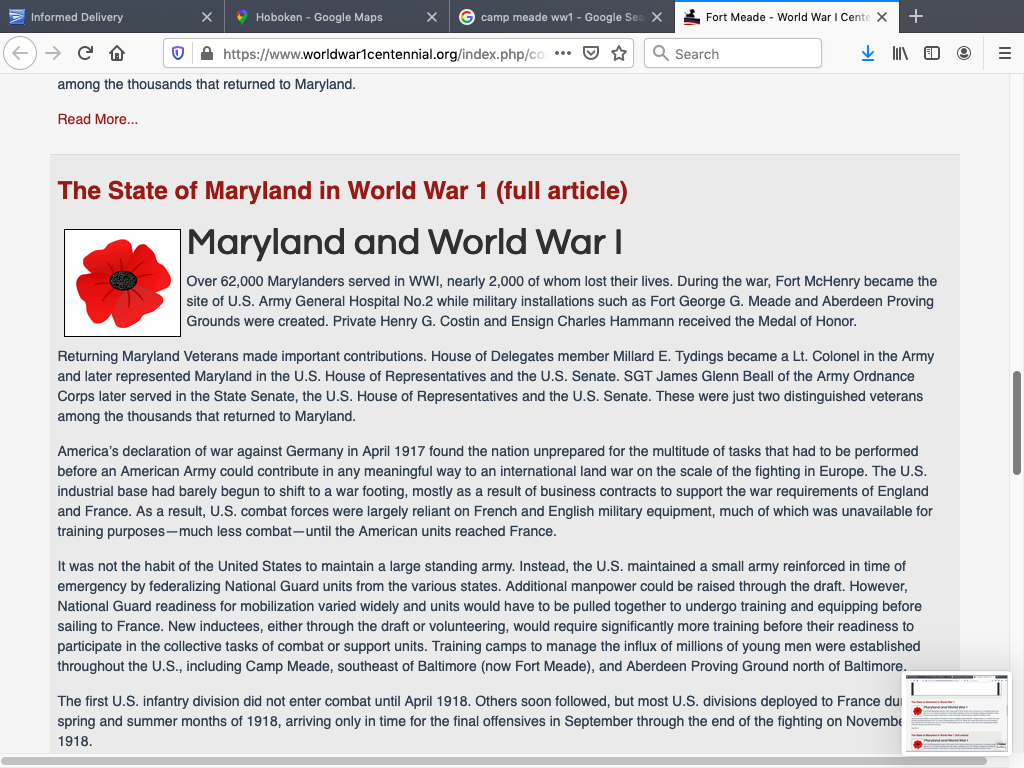1024x768 pixels.
Task: Toggle the sidebar view
Action: tap(932, 53)
